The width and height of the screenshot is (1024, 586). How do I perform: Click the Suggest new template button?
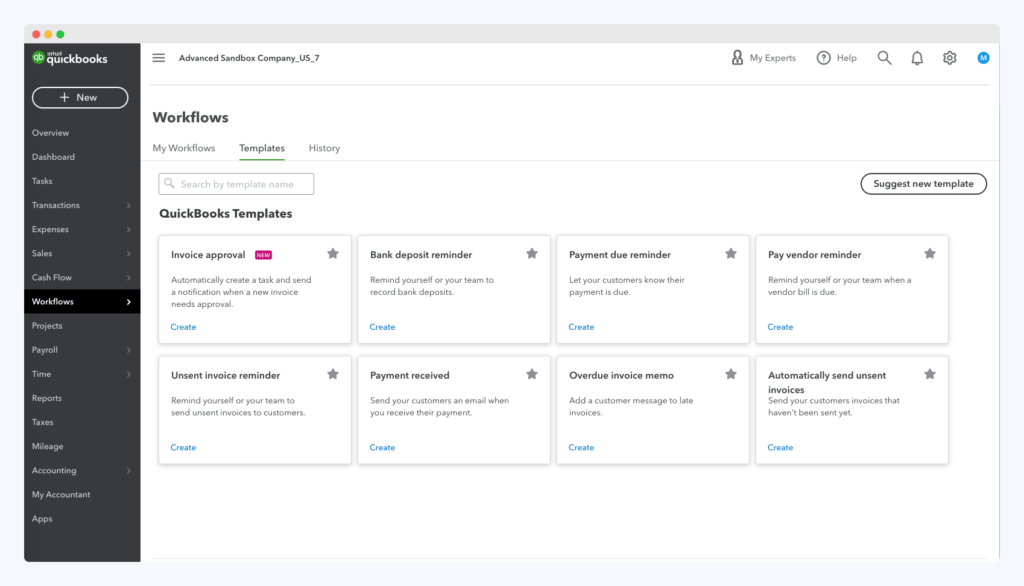pyautogui.click(x=923, y=184)
